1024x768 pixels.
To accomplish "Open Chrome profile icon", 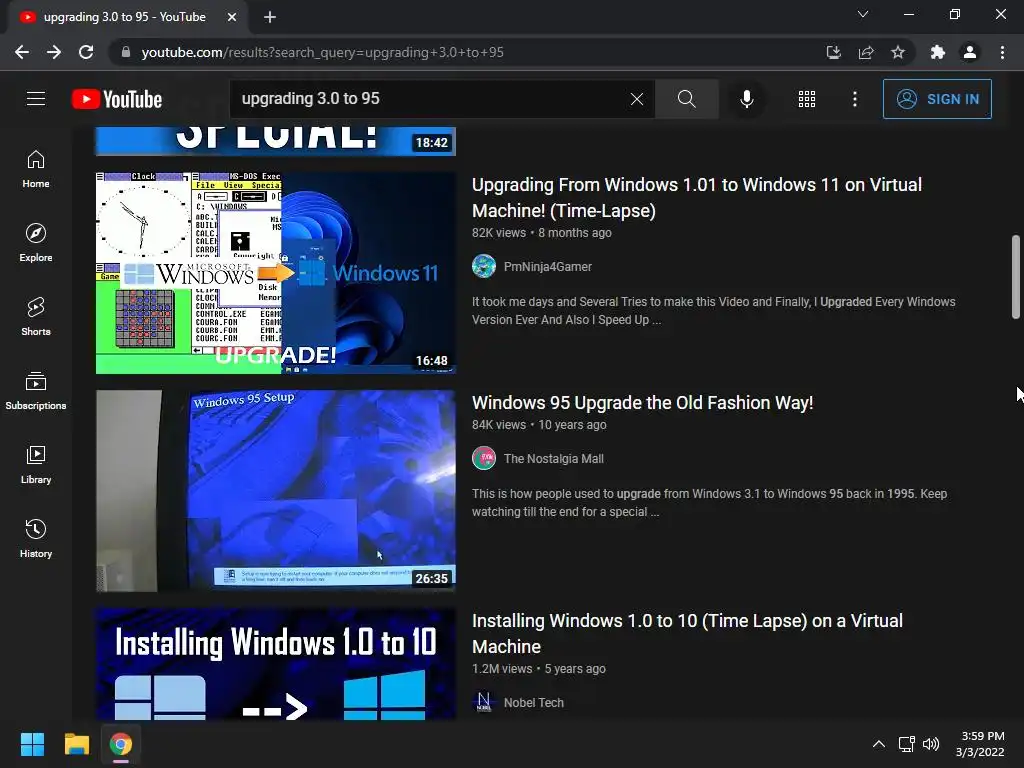I will (970, 52).
